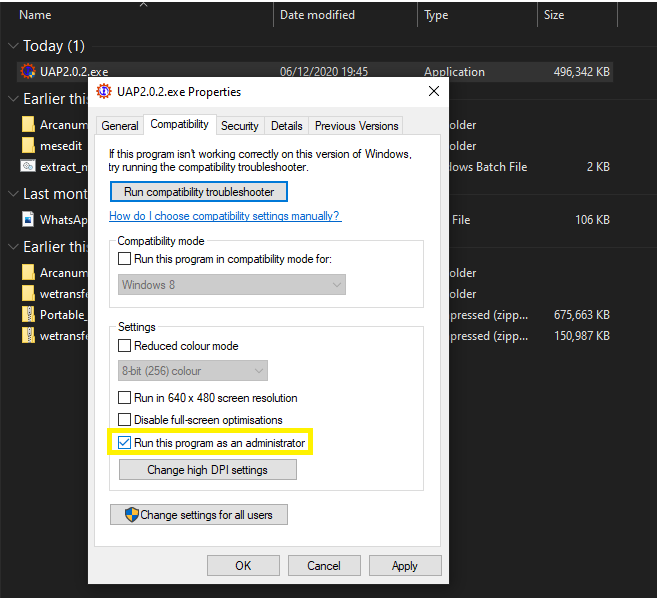Switch to the Security tab
Viewport: 657px width, 598px height.
(x=240, y=126)
